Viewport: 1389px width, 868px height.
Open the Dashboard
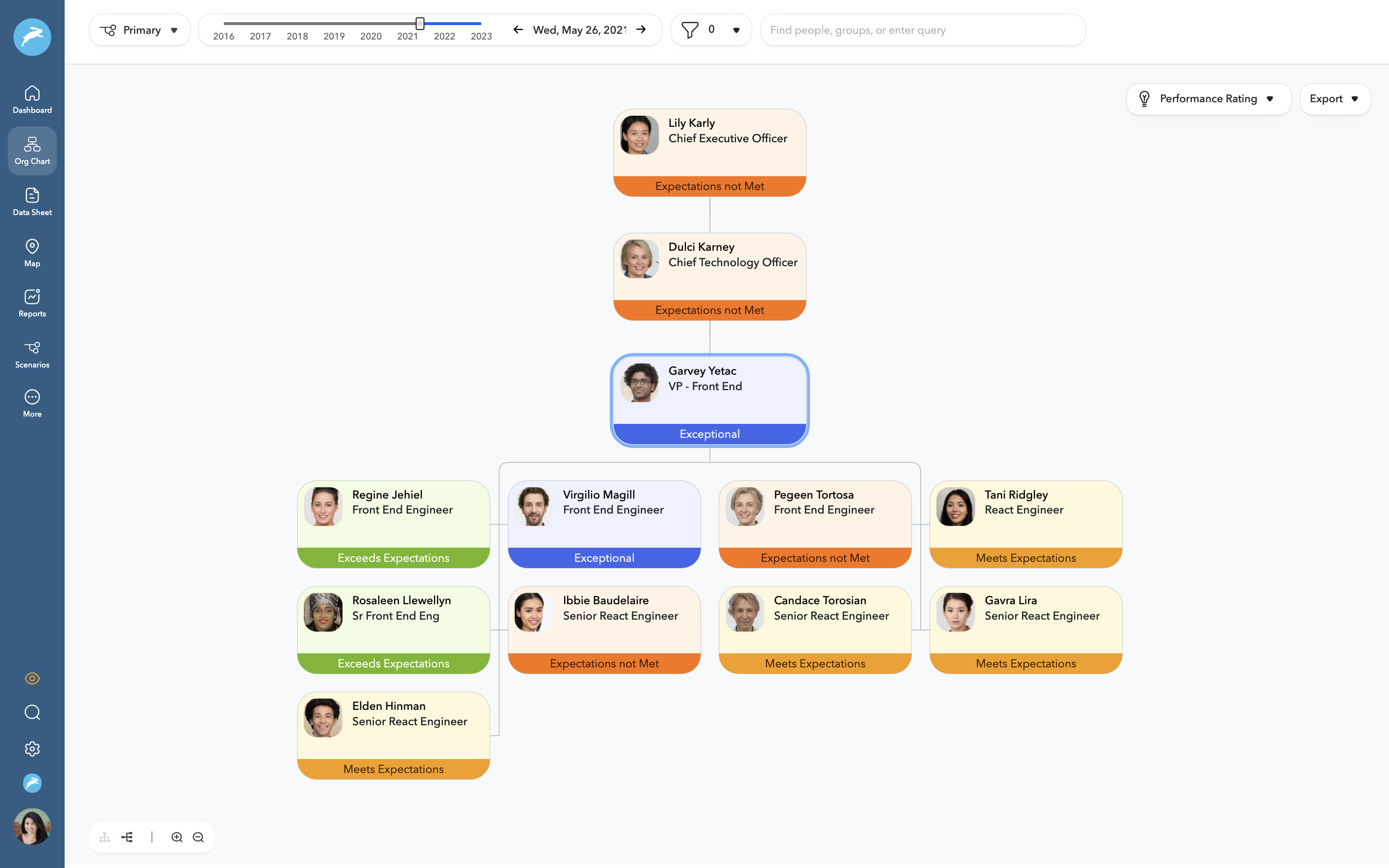[x=32, y=99]
